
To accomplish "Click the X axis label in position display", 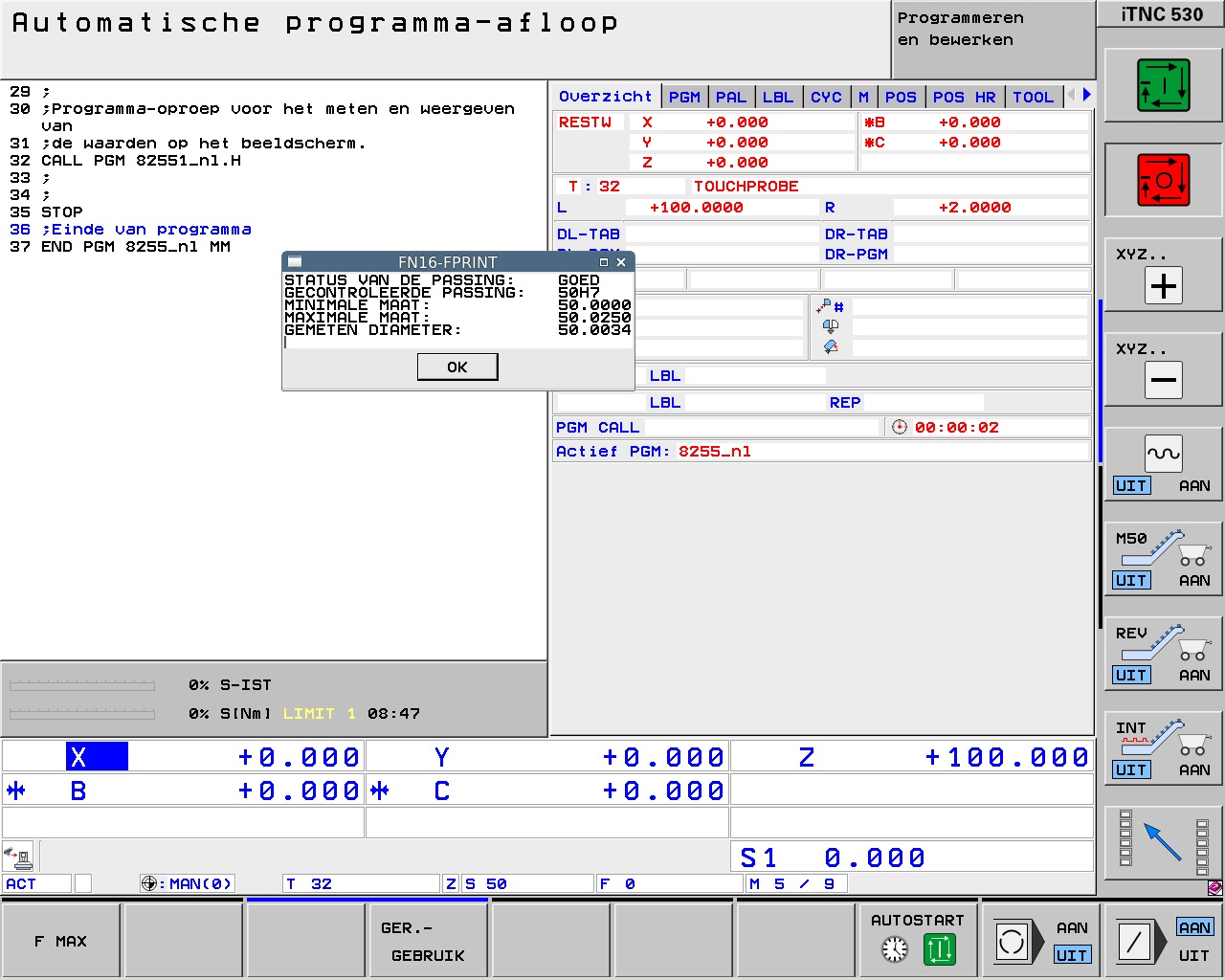I will coord(97,757).
